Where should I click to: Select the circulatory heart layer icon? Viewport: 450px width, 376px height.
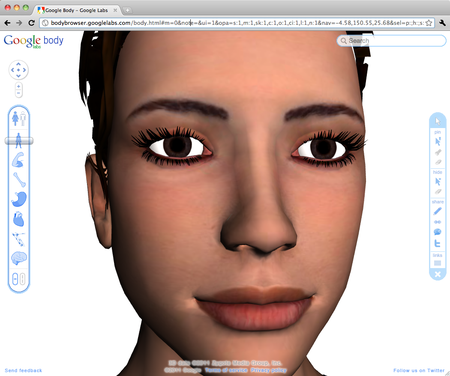click(x=19, y=219)
